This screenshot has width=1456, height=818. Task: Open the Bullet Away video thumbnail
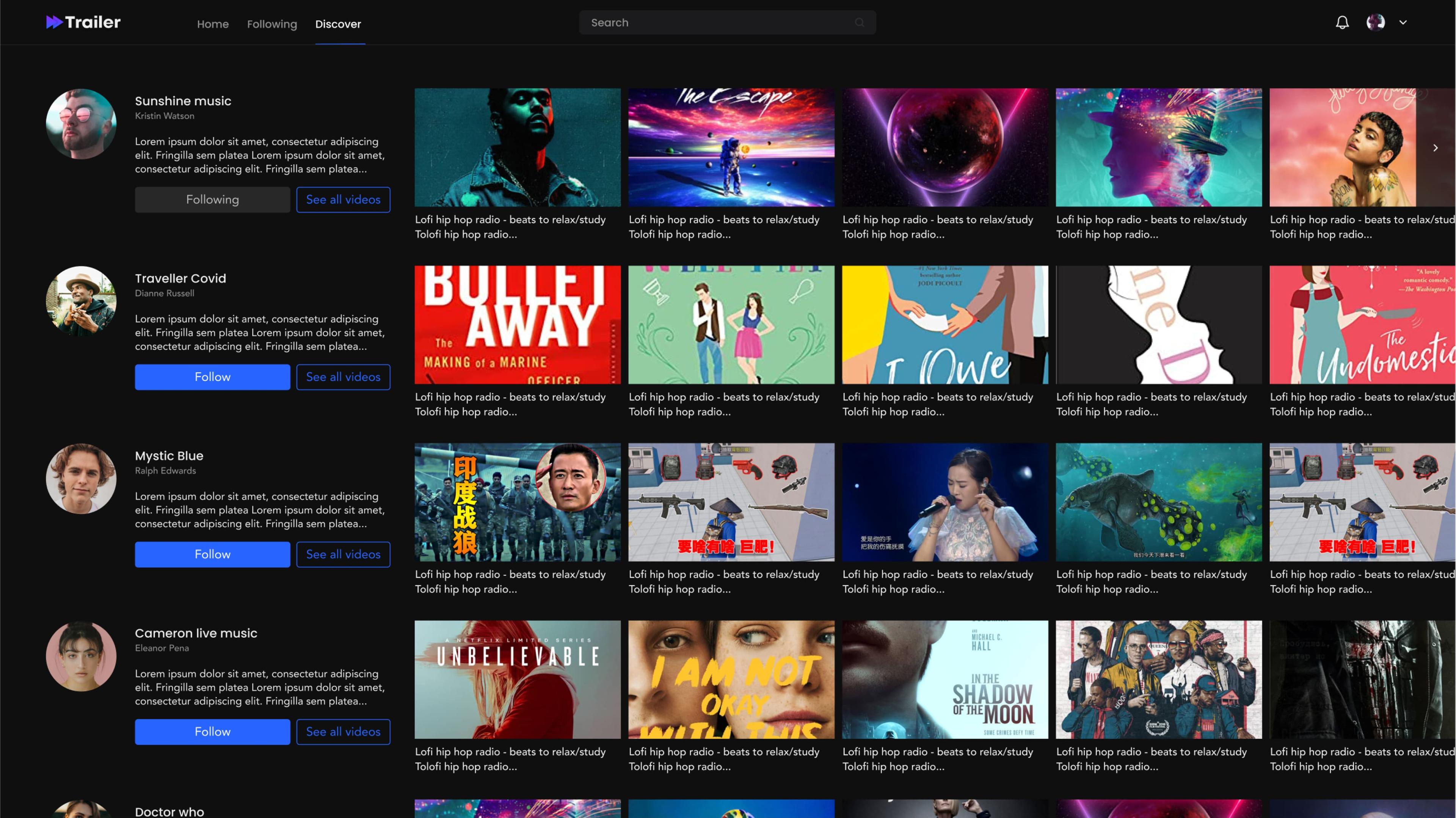518,325
